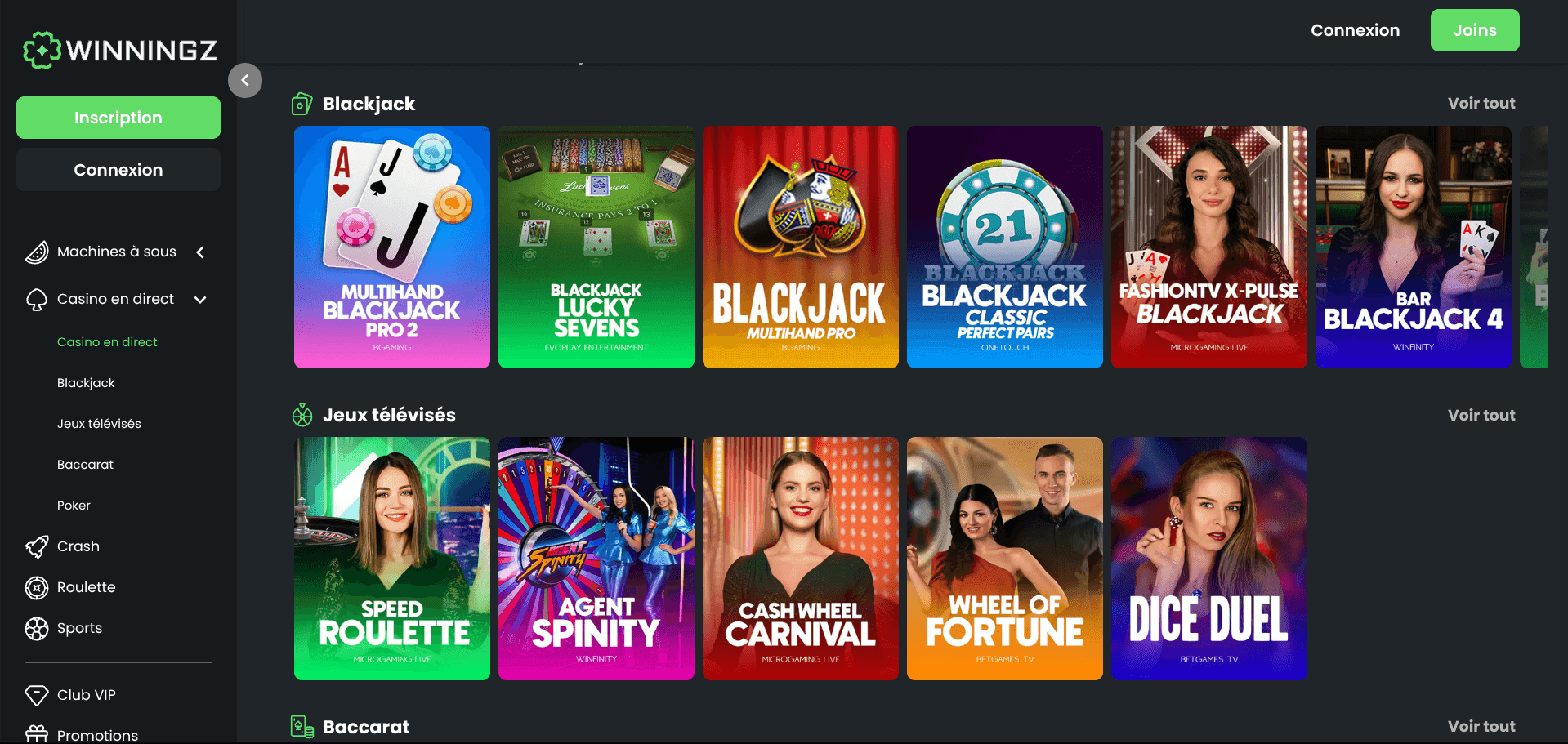Screen dimensions: 1568x744
Task: Select Jeux télévisés in the sidebar
Action: [99, 424]
